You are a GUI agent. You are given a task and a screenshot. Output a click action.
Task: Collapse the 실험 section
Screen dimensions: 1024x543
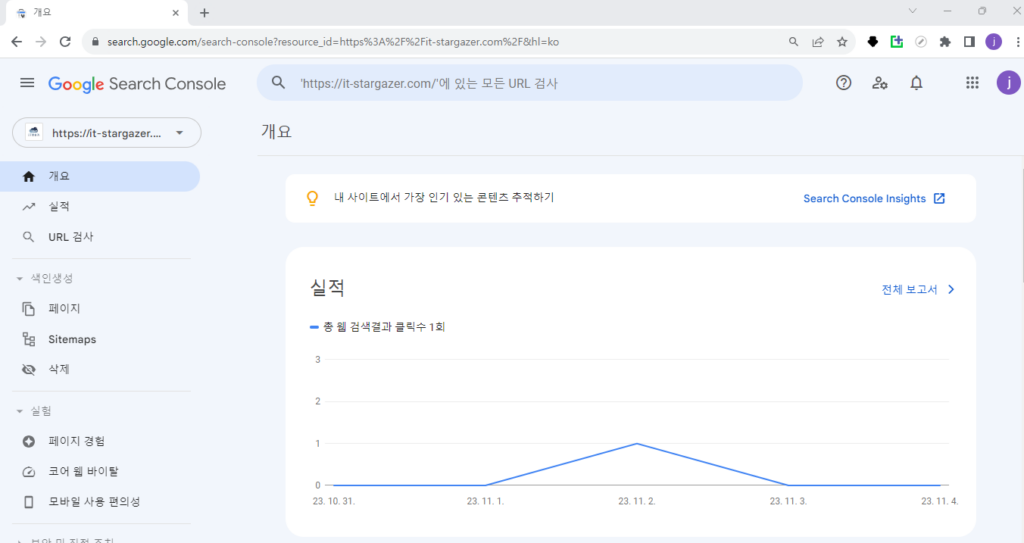point(19,411)
